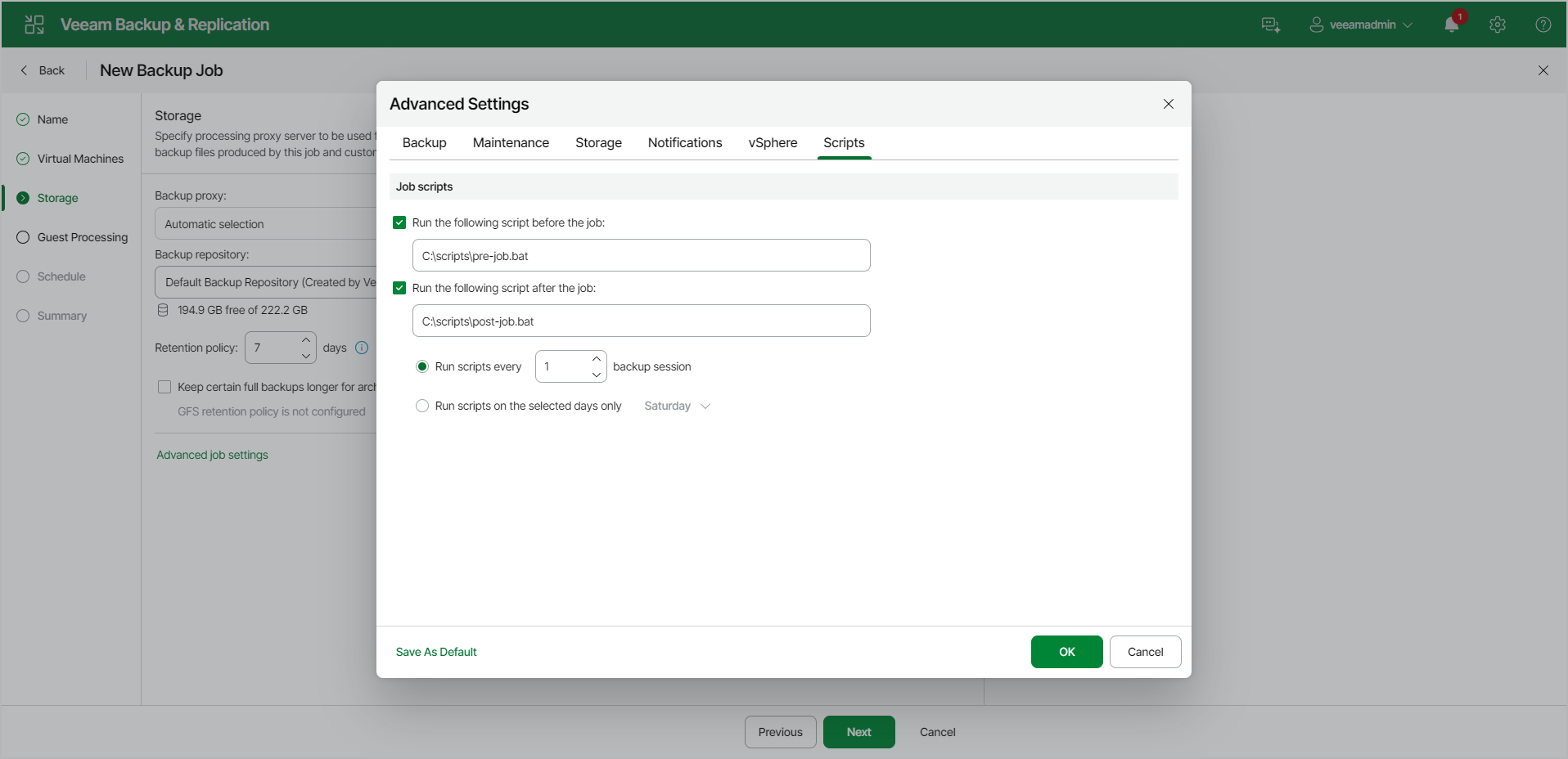Expand the Saturday days dropdown

click(x=678, y=406)
